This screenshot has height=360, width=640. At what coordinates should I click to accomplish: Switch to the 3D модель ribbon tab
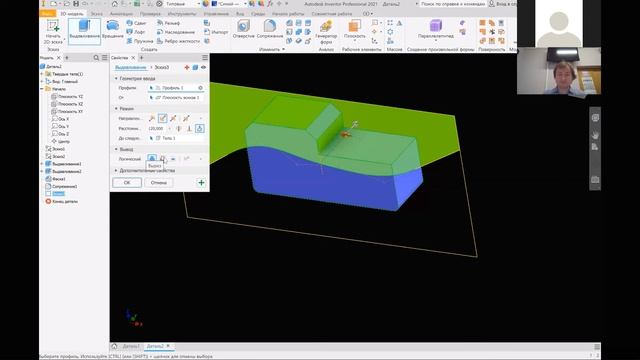point(72,13)
